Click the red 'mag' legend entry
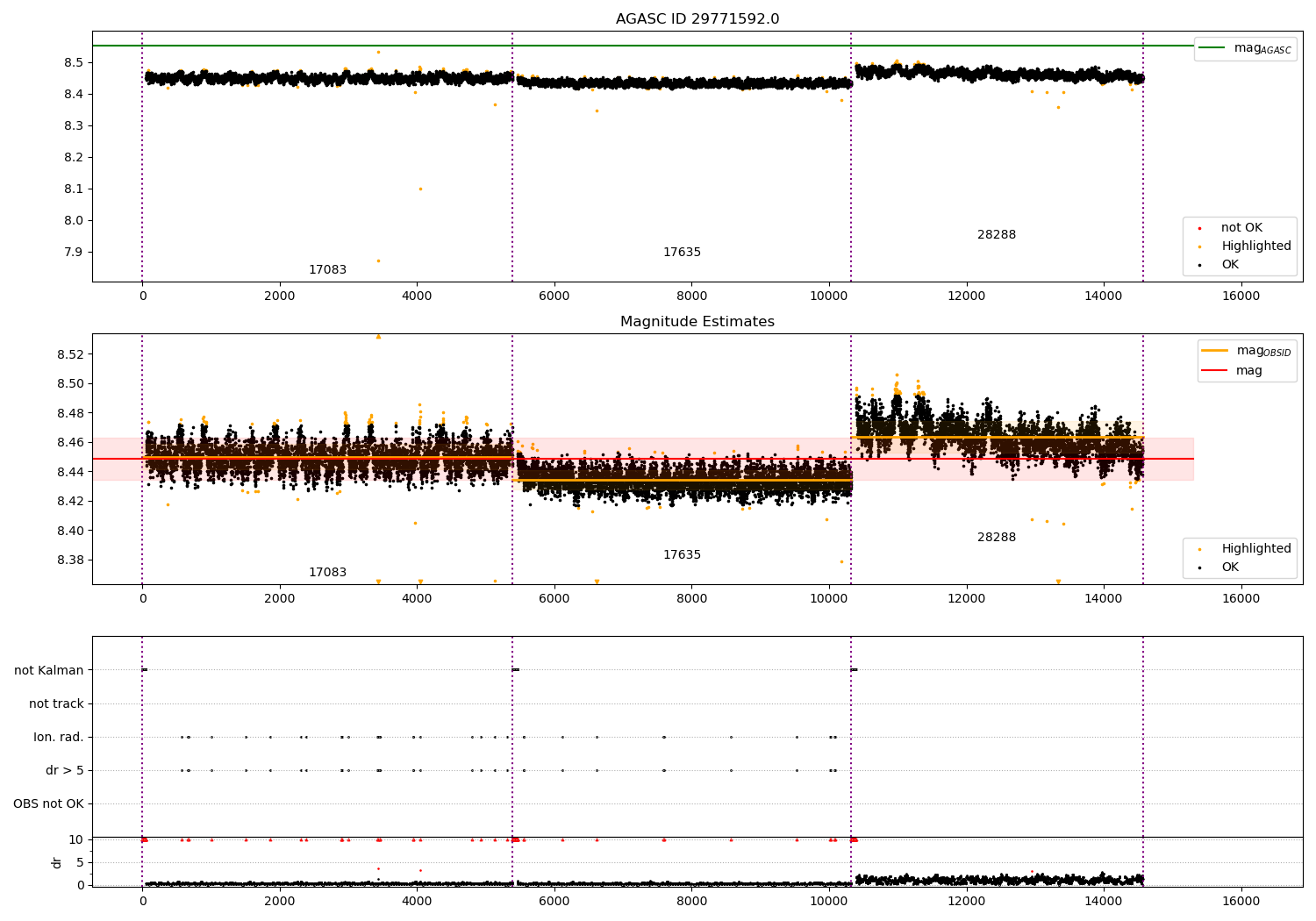 coord(1233,371)
